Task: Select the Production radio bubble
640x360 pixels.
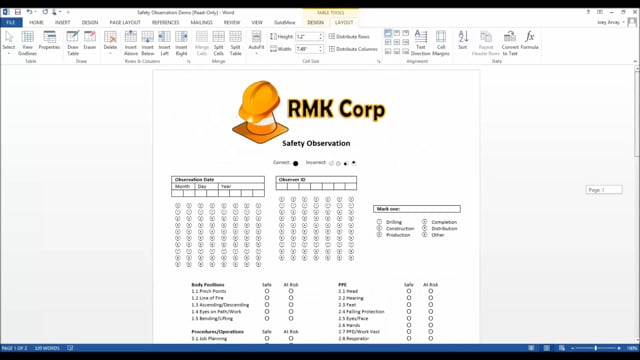Action: (379, 235)
